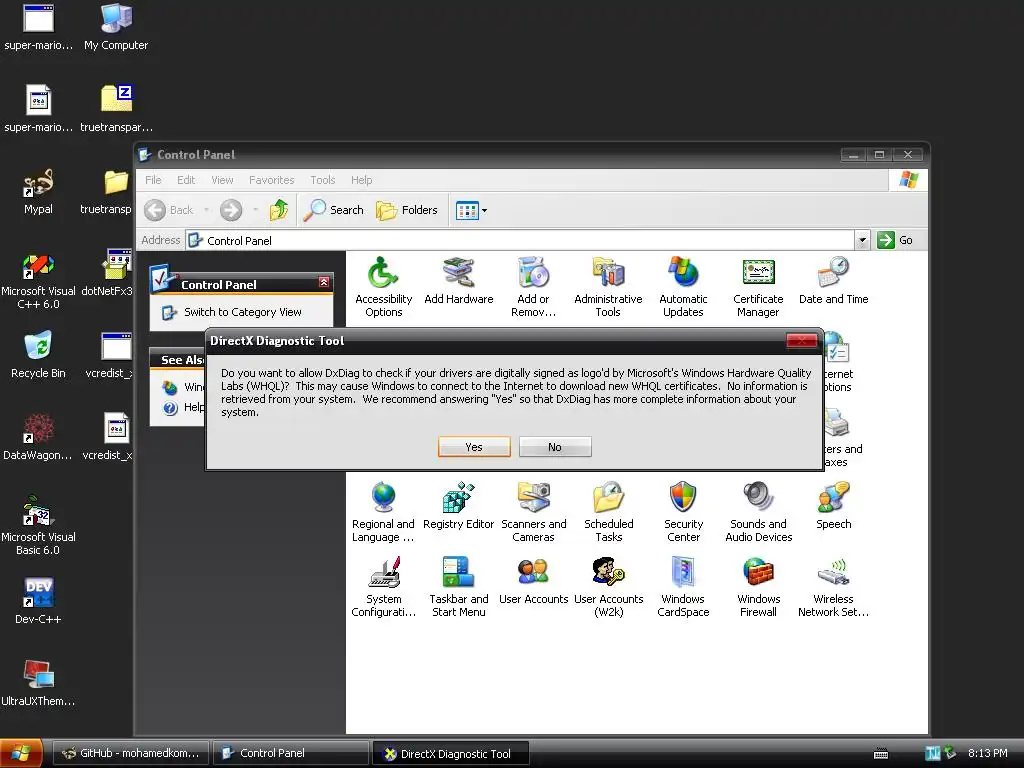Click Yes in the DirectX Diagnostic dialog

point(474,447)
